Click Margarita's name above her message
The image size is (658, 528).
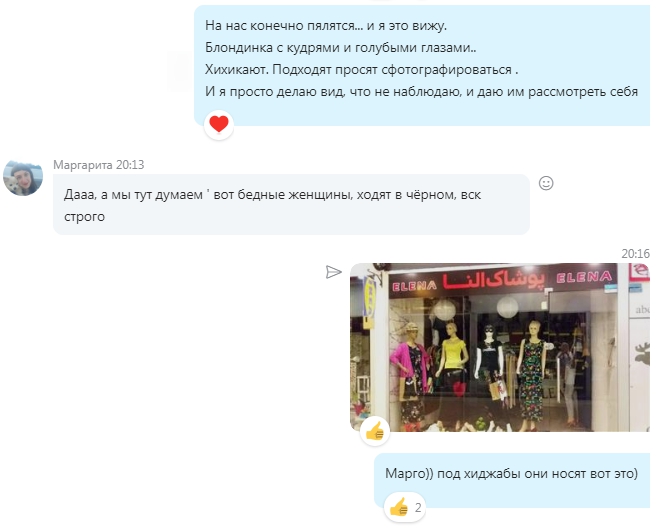83,165
